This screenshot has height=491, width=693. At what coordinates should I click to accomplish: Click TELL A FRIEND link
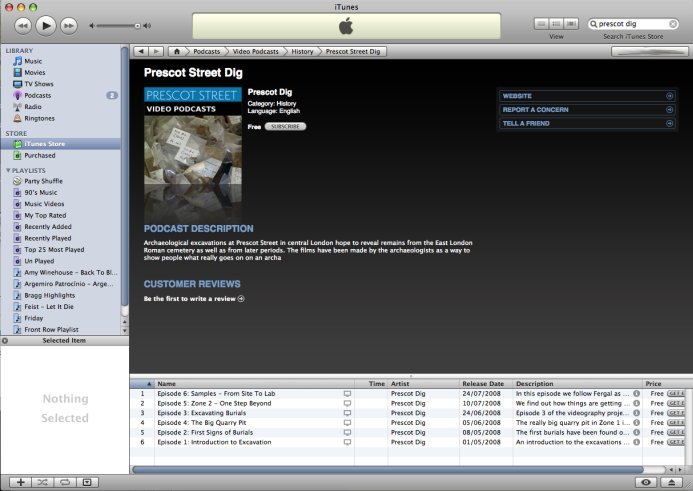tap(587, 123)
